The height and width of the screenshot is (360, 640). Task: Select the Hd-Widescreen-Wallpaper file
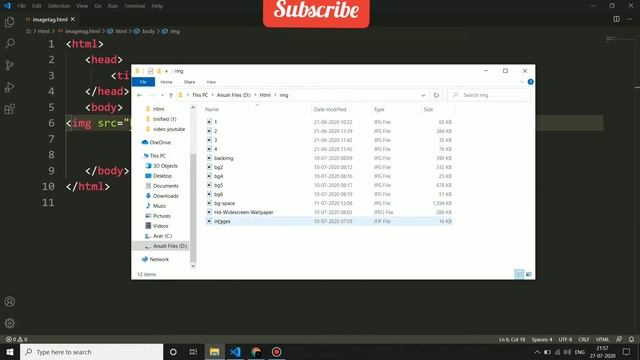click(x=244, y=212)
